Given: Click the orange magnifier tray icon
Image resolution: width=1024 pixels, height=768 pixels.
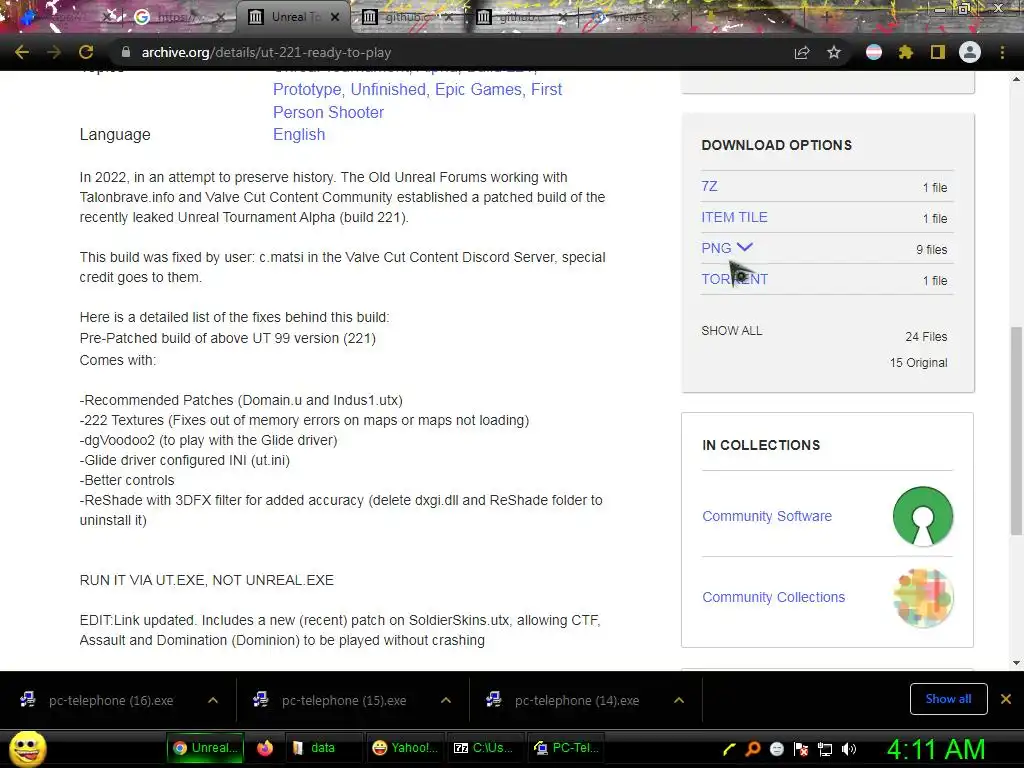Looking at the screenshot, I should coord(753,750).
